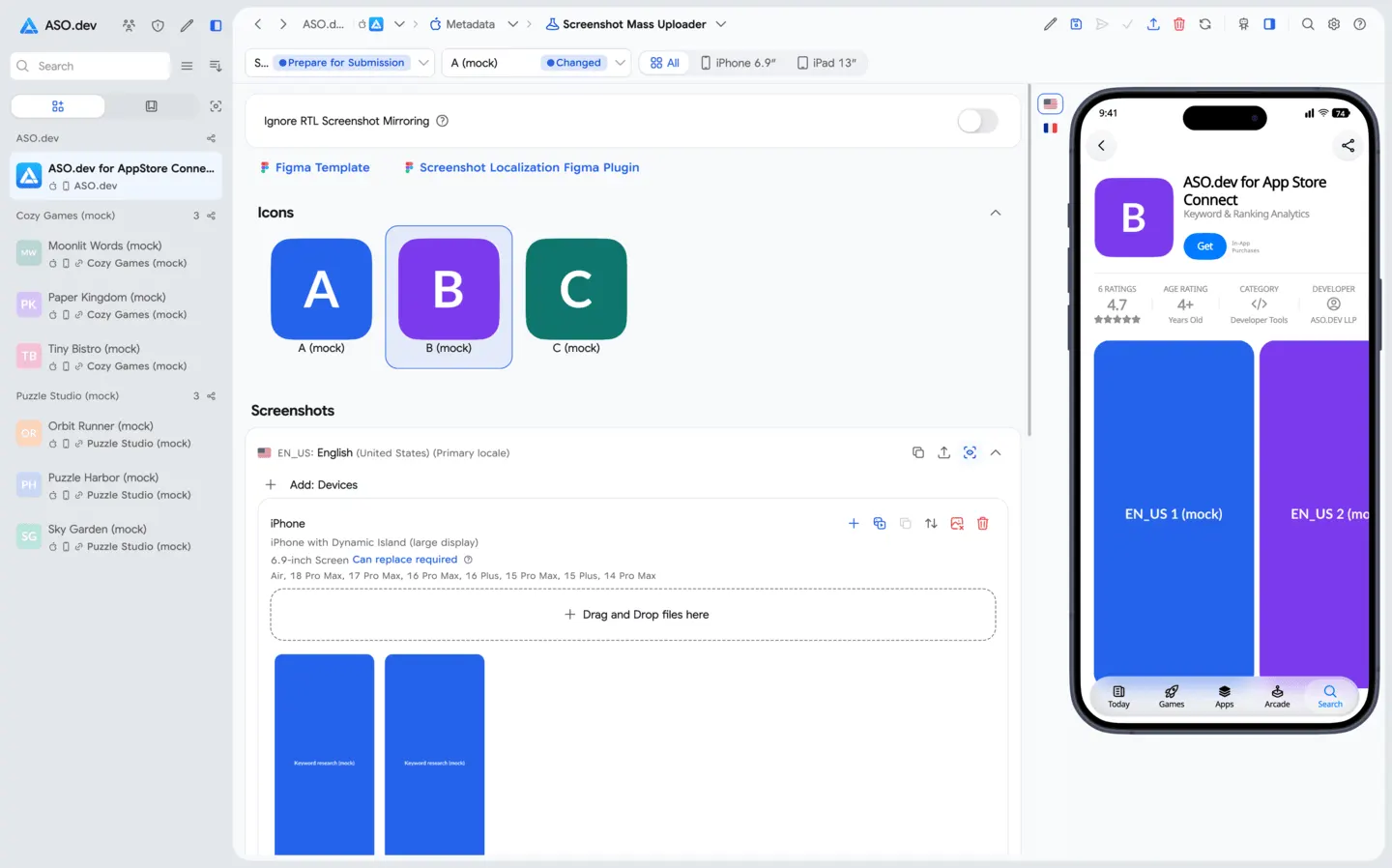Image resolution: width=1392 pixels, height=868 pixels.
Task: Click the sidebar Search input field
Action: pos(90,66)
